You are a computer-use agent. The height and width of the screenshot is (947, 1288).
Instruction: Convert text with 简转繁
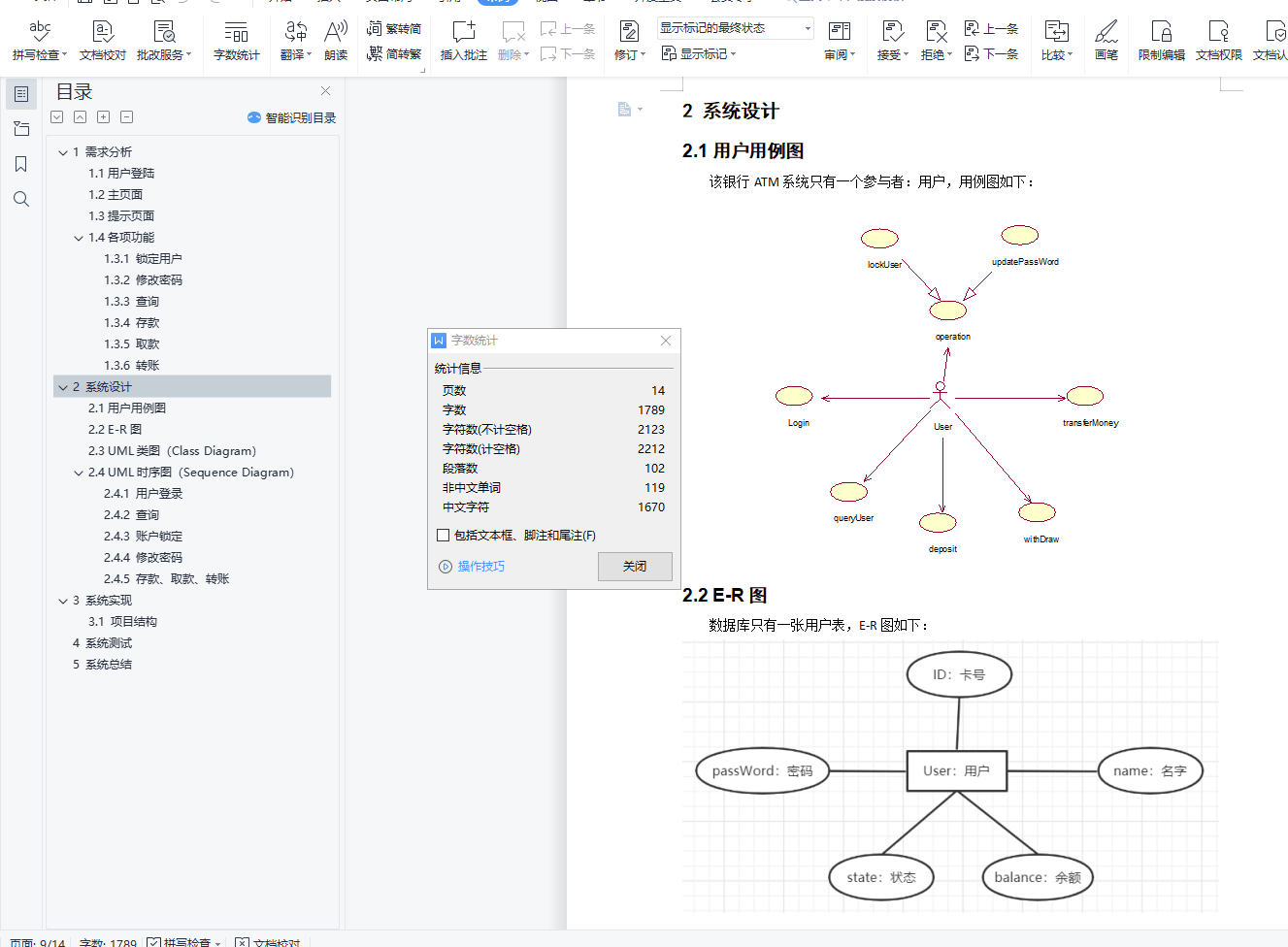394,54
